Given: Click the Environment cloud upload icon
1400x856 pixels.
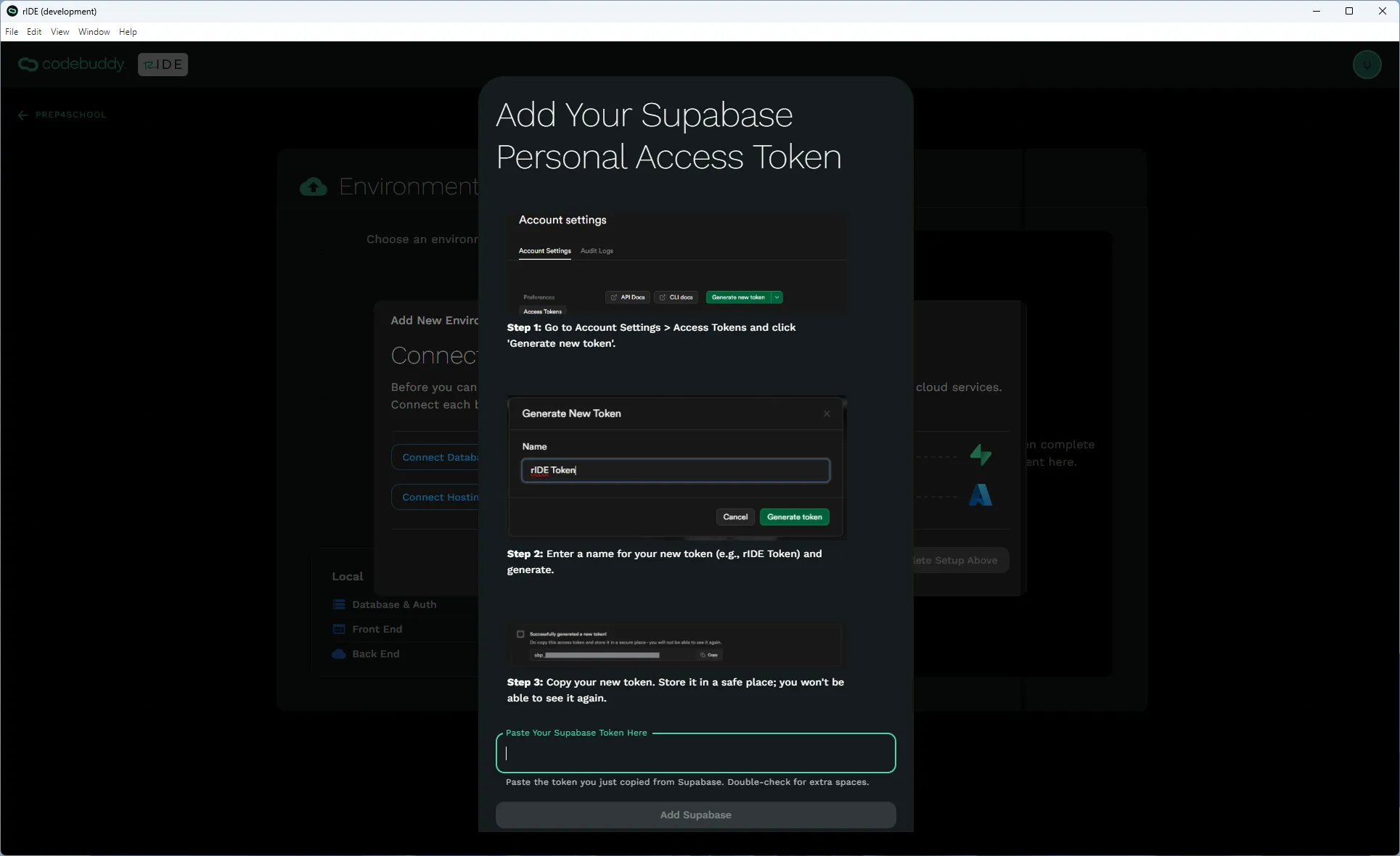Looking at the screenshot, I should [314, 186].
